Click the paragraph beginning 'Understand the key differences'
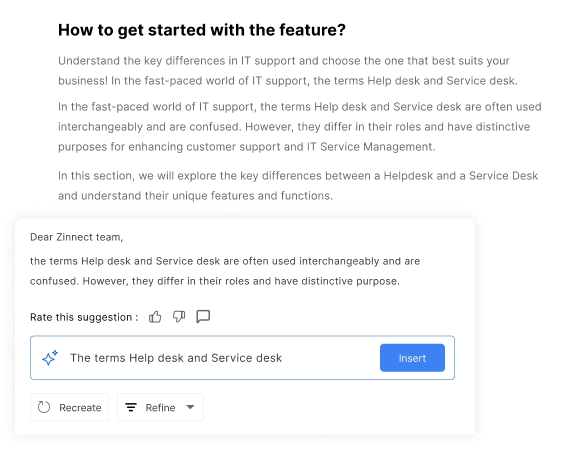This screenshot has height=455, width=585. 288,70
